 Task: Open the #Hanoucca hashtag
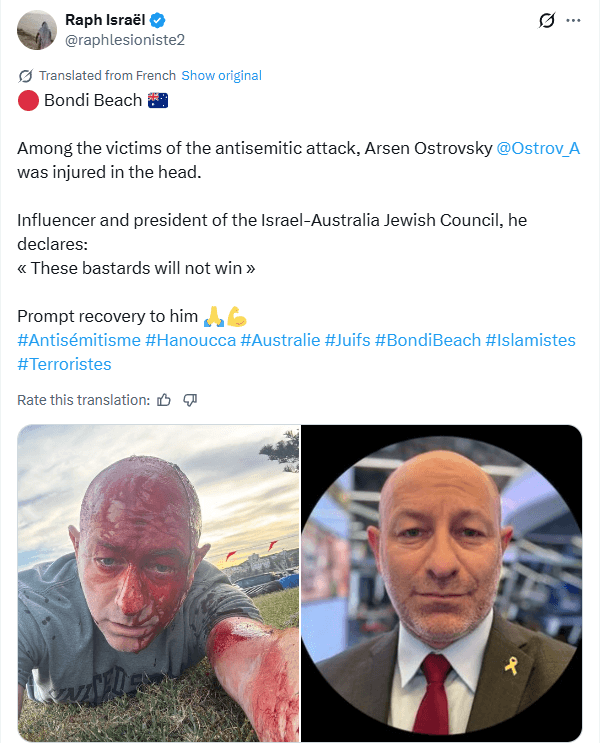[191, 340]
